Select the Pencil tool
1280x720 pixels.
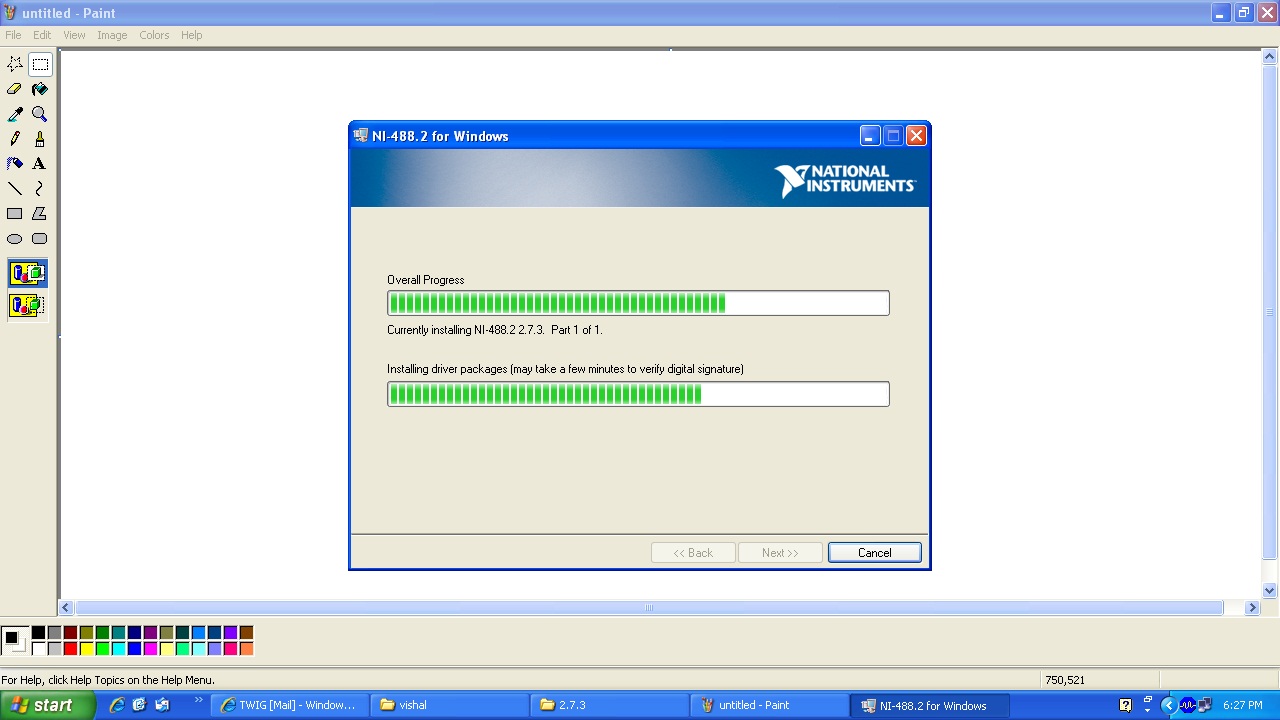point(15,139)
